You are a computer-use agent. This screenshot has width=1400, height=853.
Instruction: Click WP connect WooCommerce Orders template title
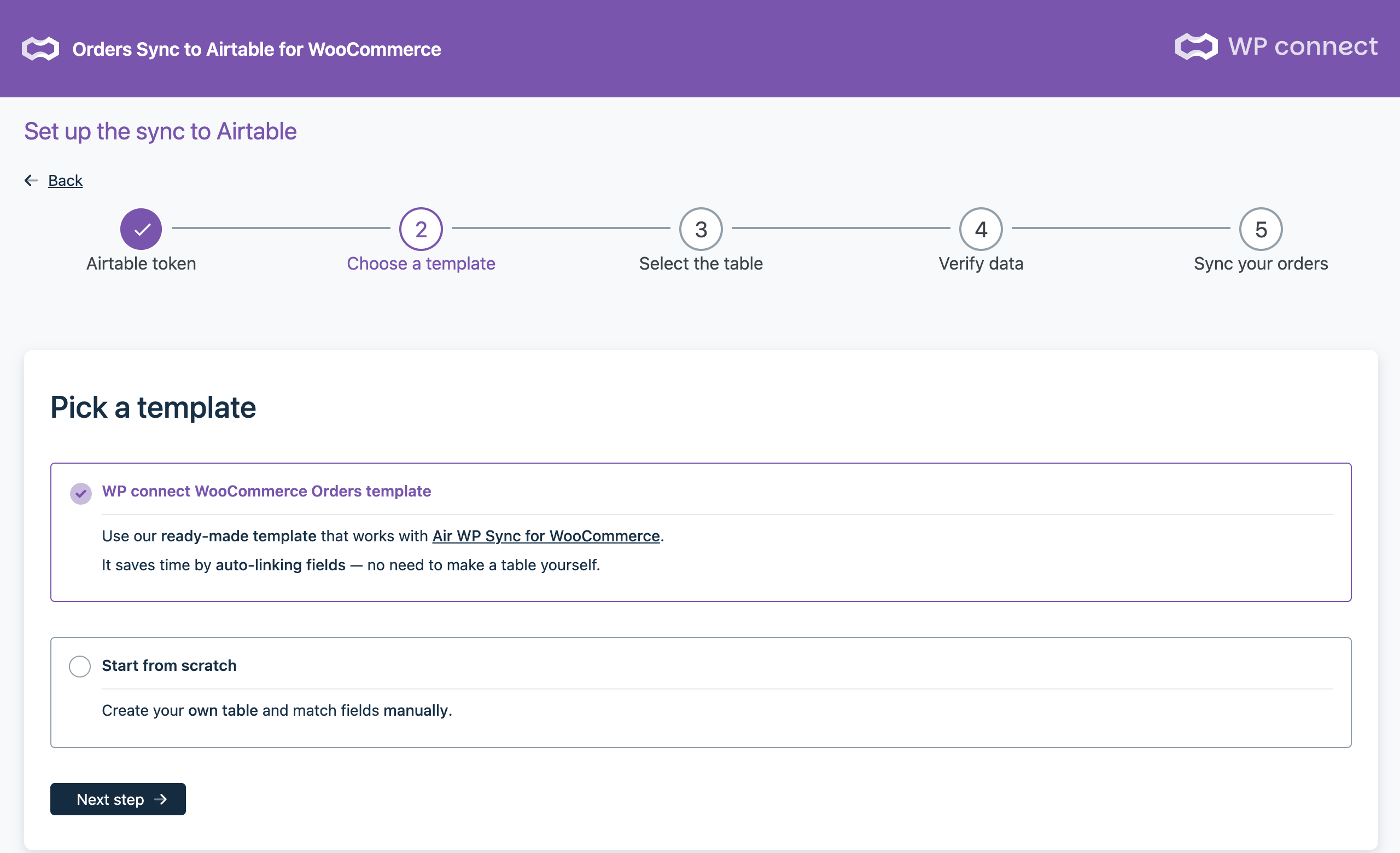pos(266,490)
